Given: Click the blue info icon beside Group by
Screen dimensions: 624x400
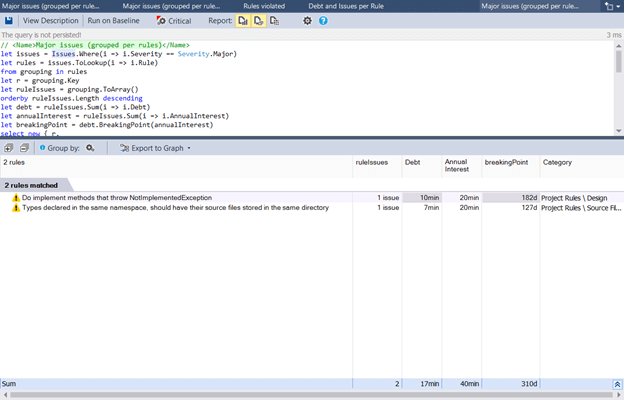Looking at the screenshot, I should [x=42, y=148].
